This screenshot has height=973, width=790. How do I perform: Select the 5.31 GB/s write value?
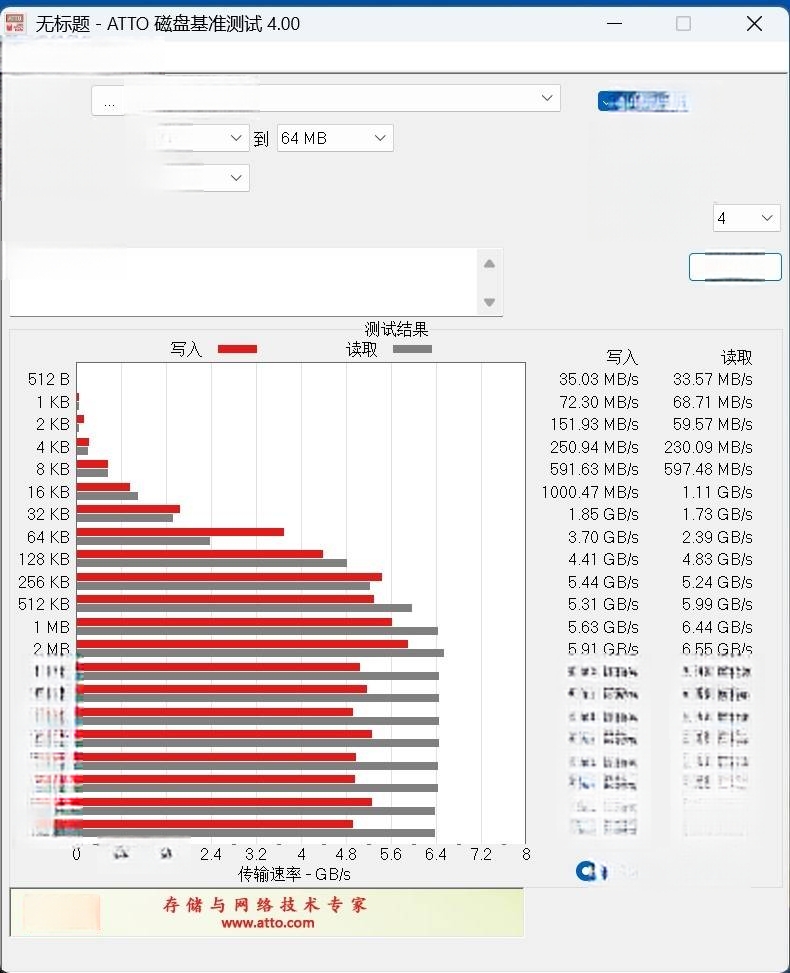603,604
